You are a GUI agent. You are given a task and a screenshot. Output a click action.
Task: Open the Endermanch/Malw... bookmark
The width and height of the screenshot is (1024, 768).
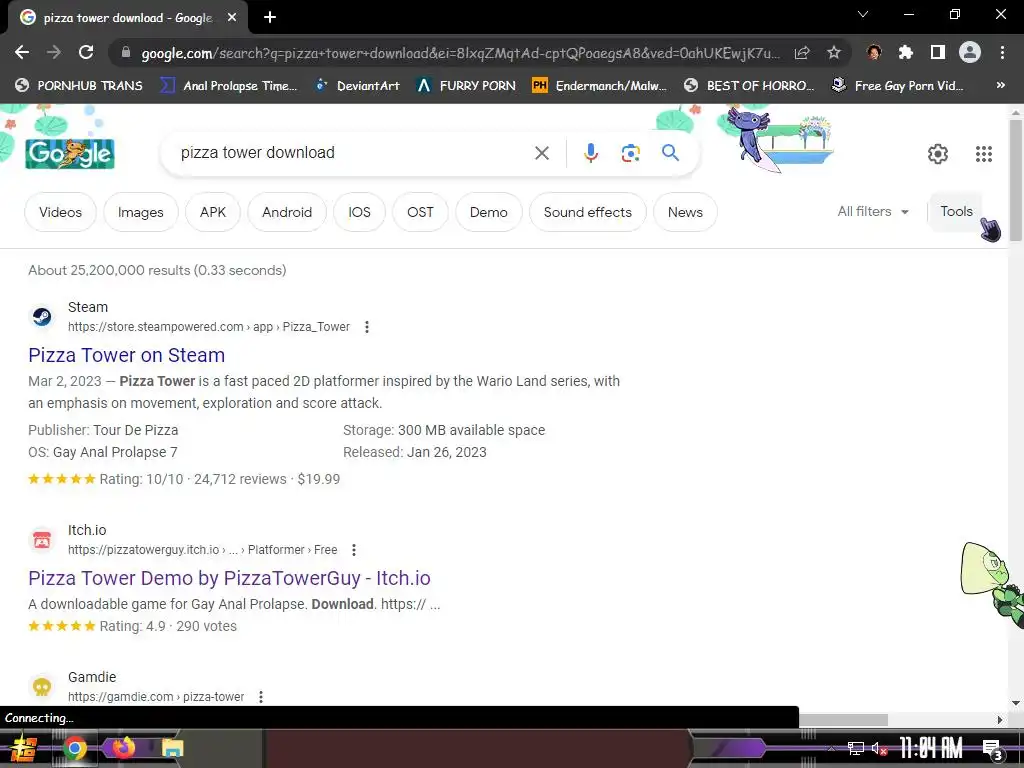(x=600, y=86)
